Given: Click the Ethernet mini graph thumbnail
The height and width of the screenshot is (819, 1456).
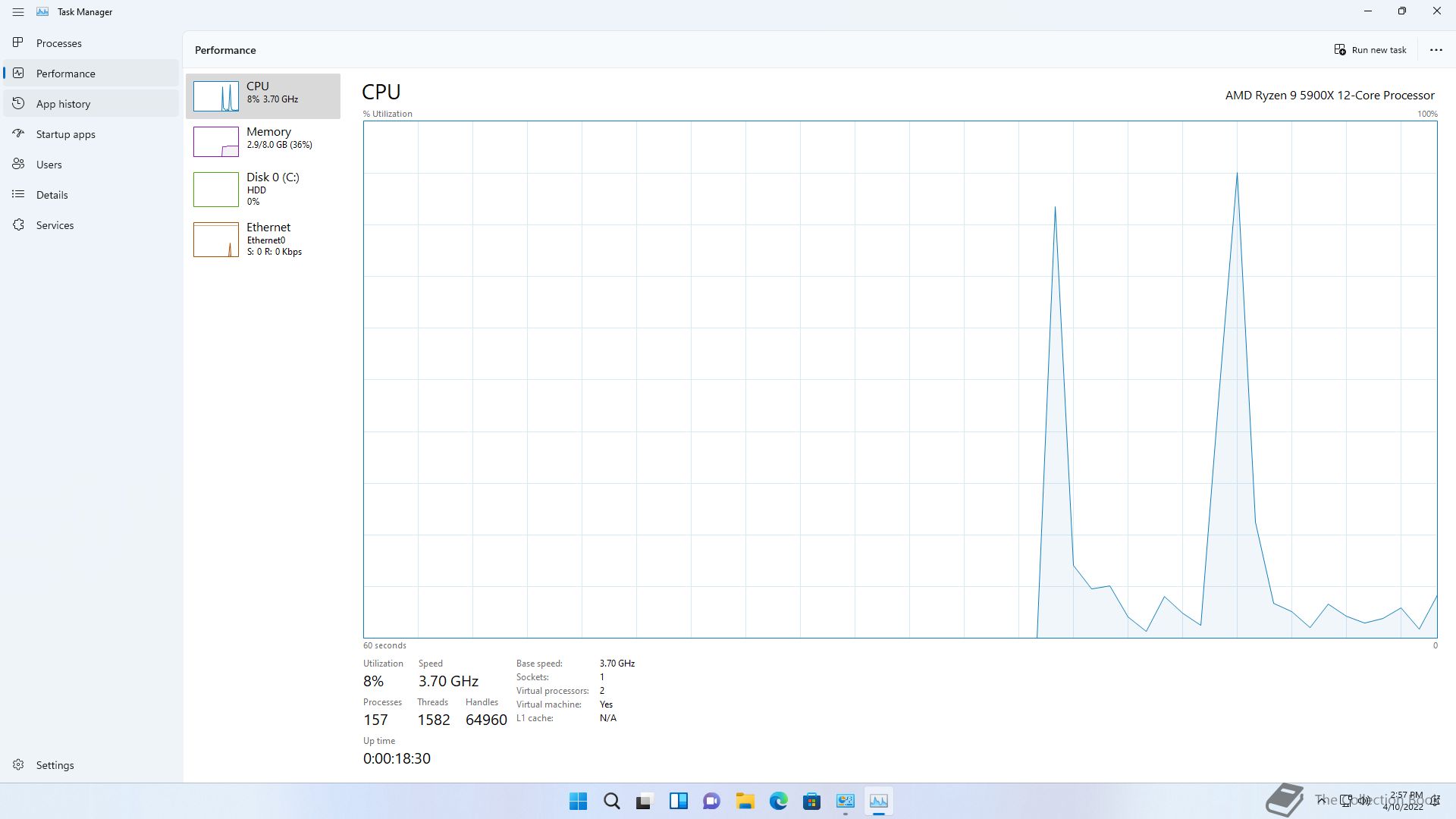Looking at the screenshot, I should coord(216,240).
